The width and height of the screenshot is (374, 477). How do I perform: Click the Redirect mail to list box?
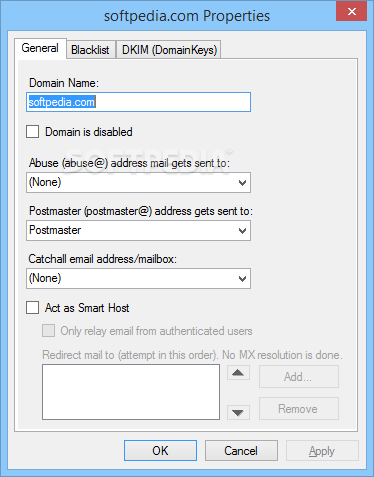[x=131, y=392]
